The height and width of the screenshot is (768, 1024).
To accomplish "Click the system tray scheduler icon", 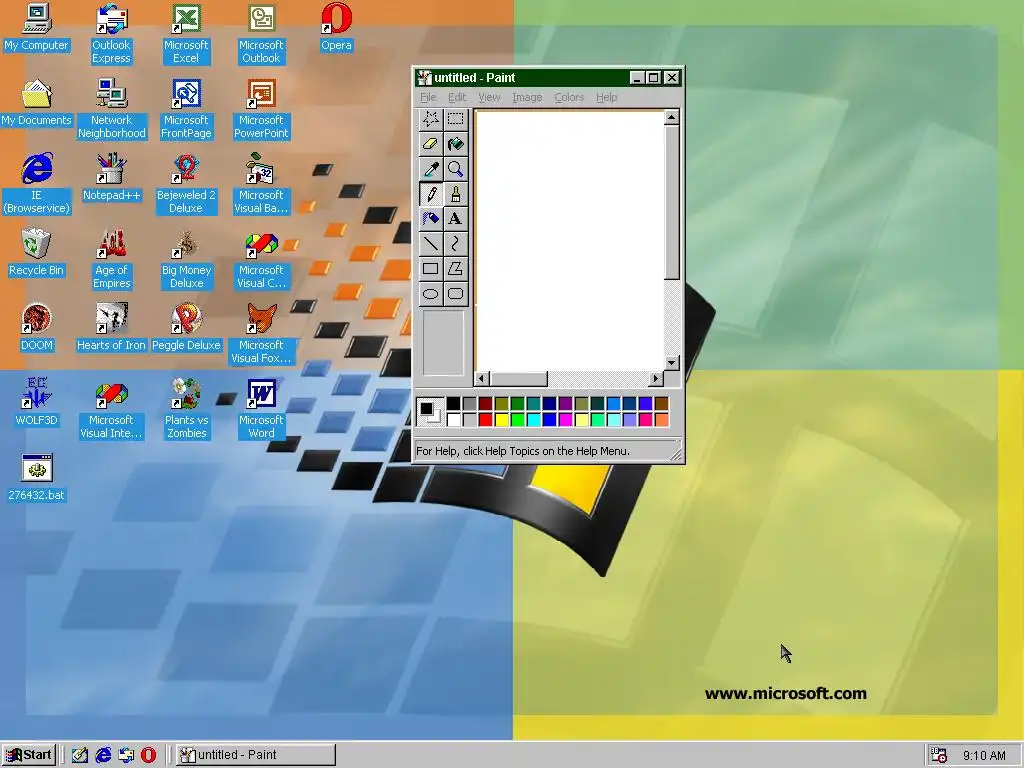I will pyautogui.click(x=939, y=755).
